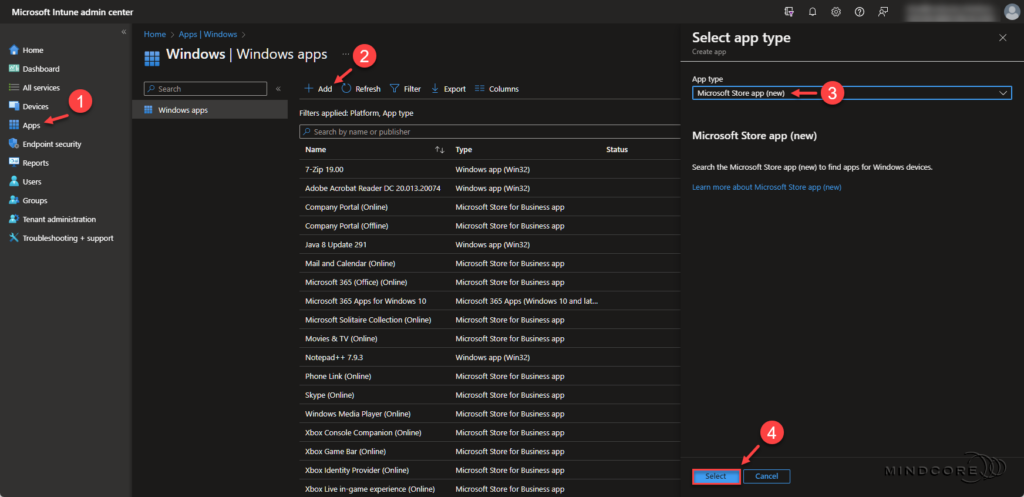Image resolution: width=1024 pixels, height=497 pixels.
Task: Open Xbox Console Companion (Online)
Action: pos(363,433)
